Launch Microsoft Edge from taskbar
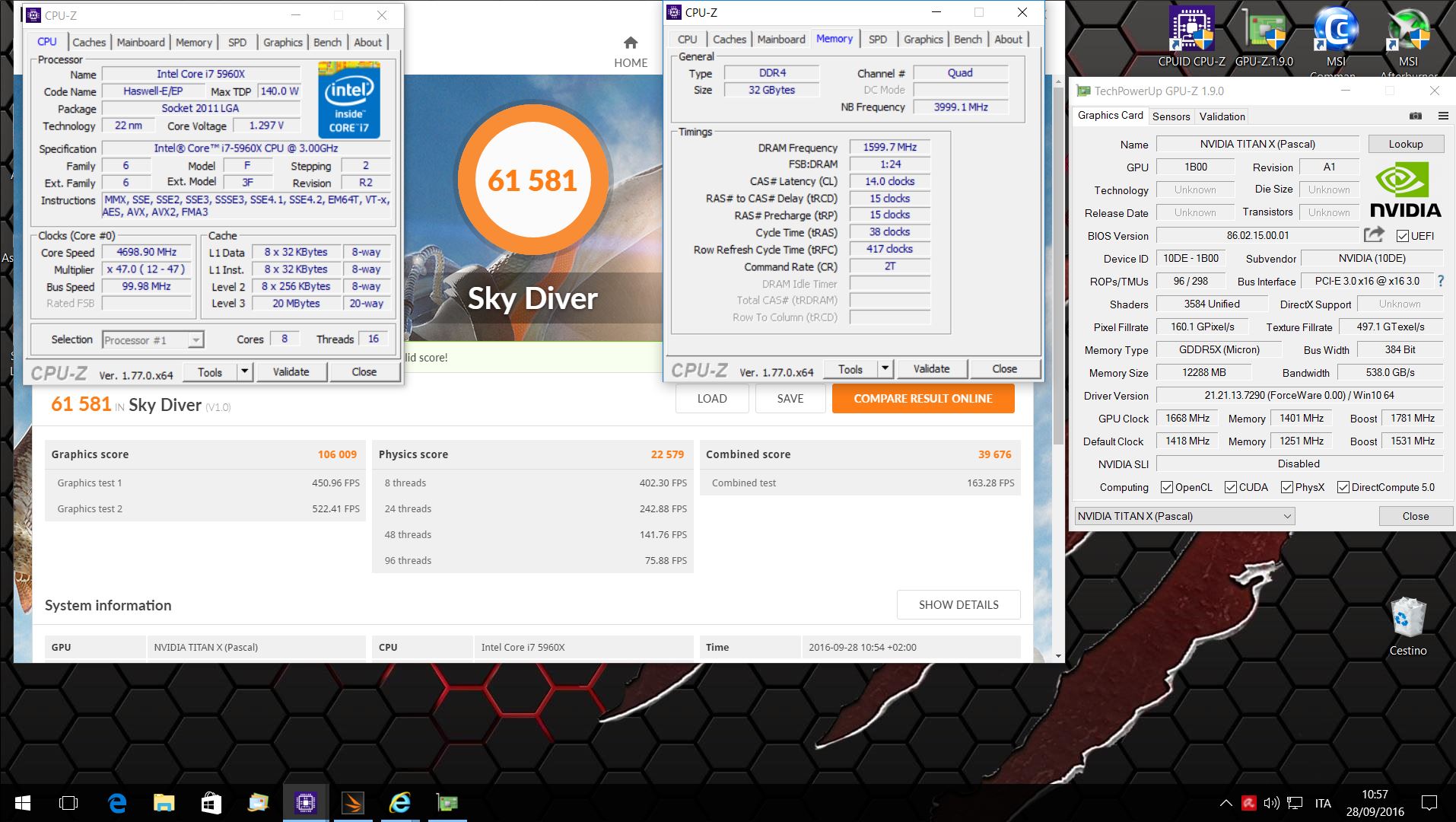Image resolution: width=1456 pixels, height=822 pixels. point(116,803)
